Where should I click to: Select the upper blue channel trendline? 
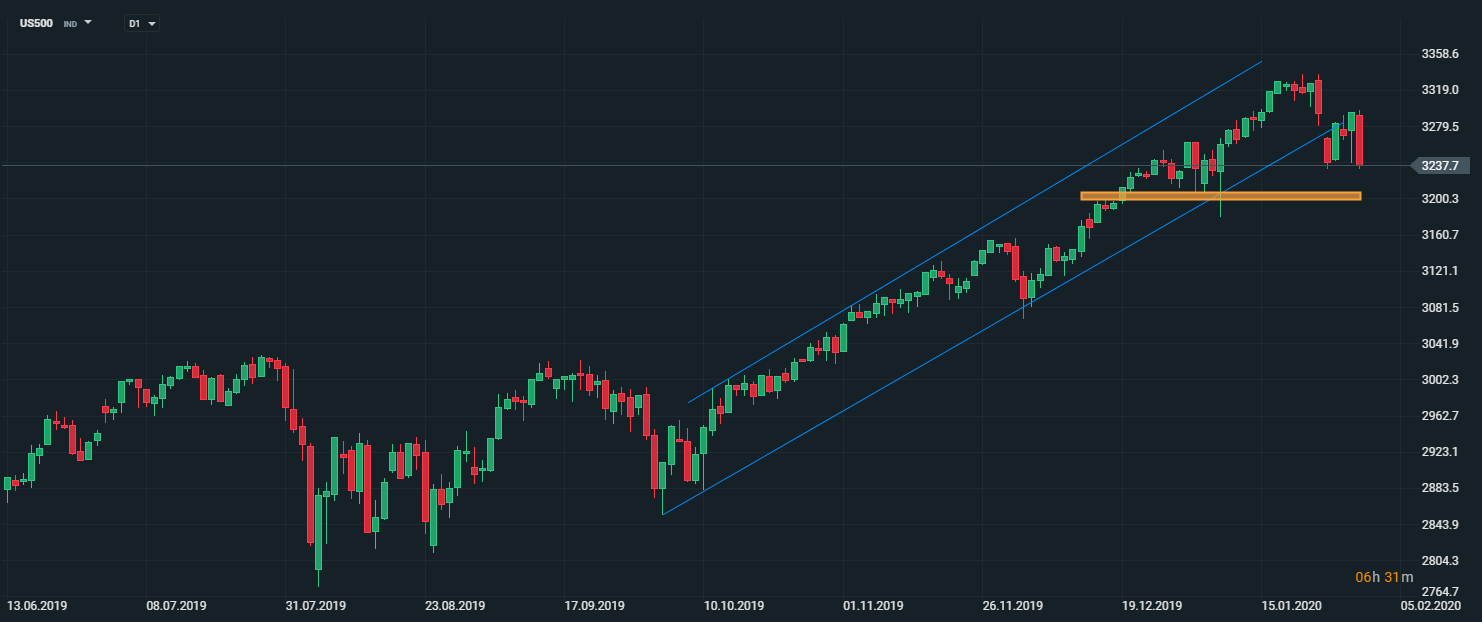975,232
